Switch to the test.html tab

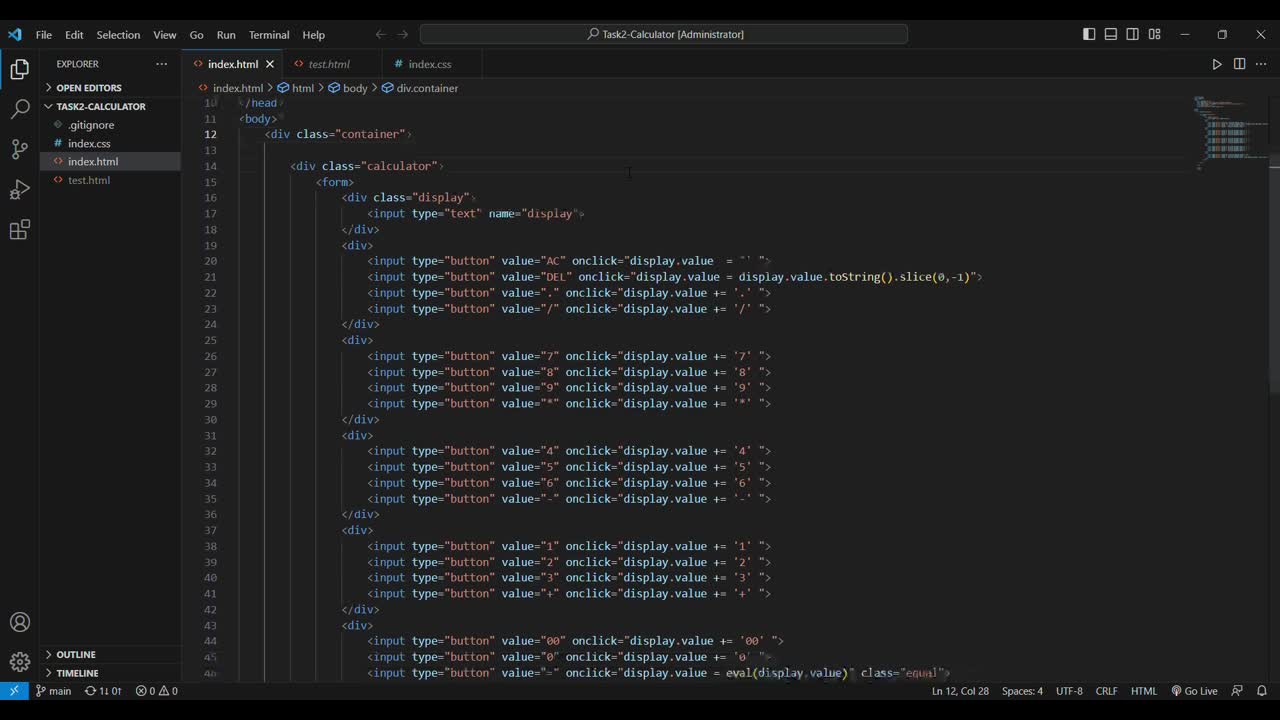[x=329, y=64]
